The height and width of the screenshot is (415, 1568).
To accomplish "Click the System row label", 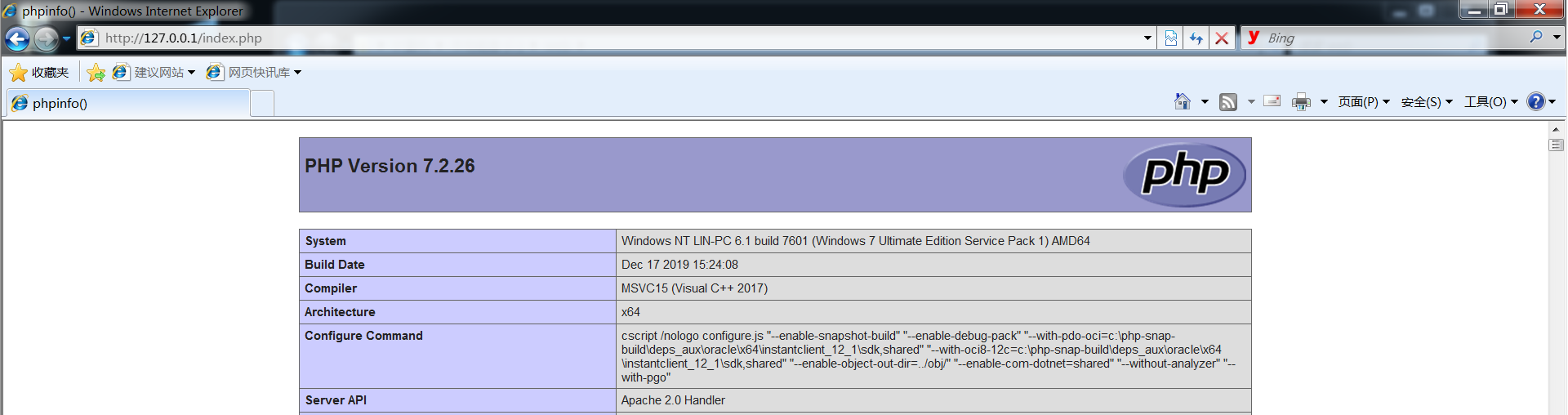I will click(326, 241).
